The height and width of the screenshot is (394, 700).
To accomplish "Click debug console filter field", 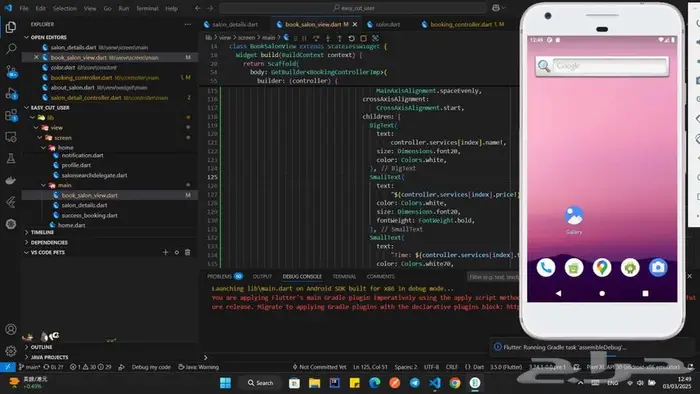I will point(492,277).
